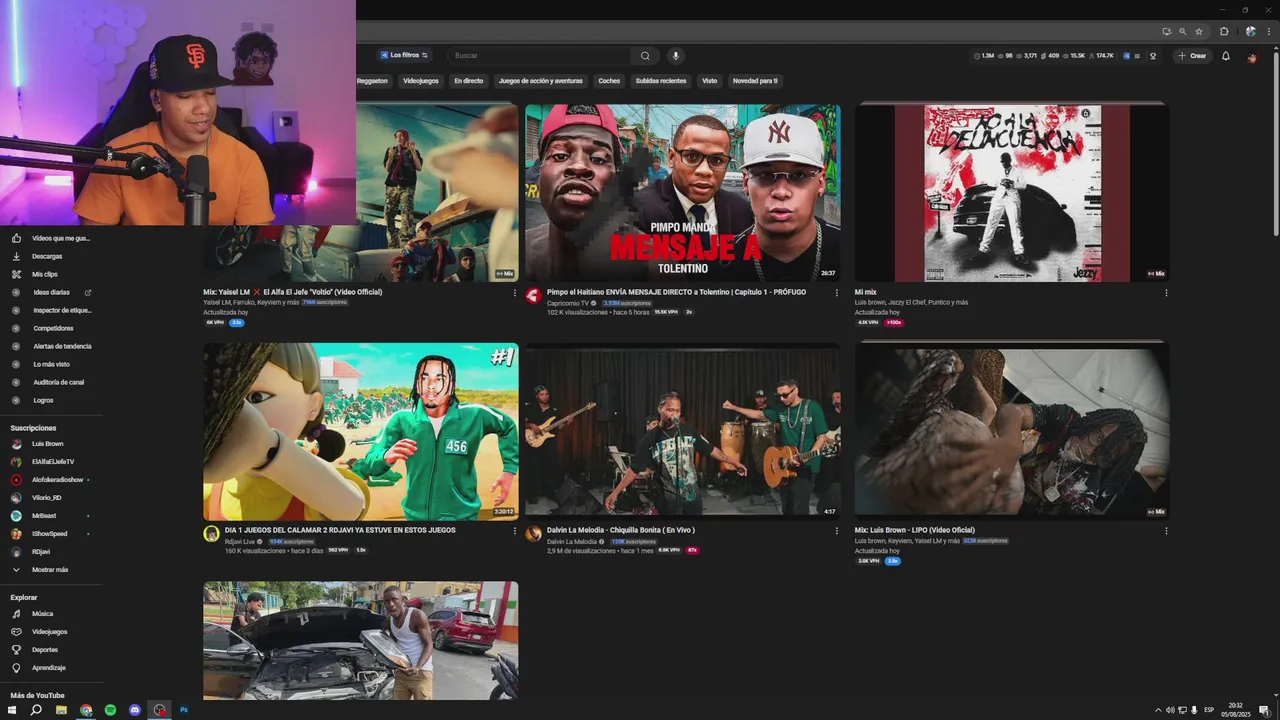Image resolution: width=1280 pixels, height=720 pixels.
Task: Open Dalvin La Melodia channel avatar
Action: [533, 534]
